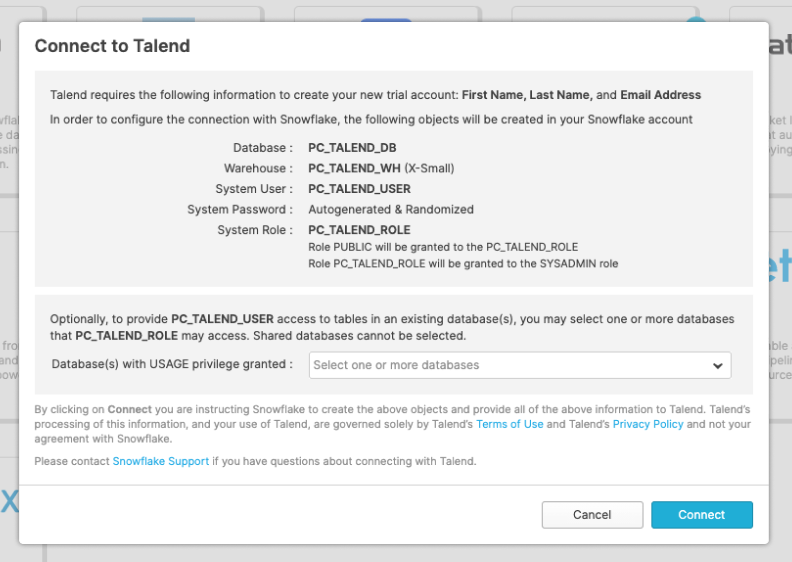Click the 'System Role :' label
The image size is (792, 562).
[255, 230]
